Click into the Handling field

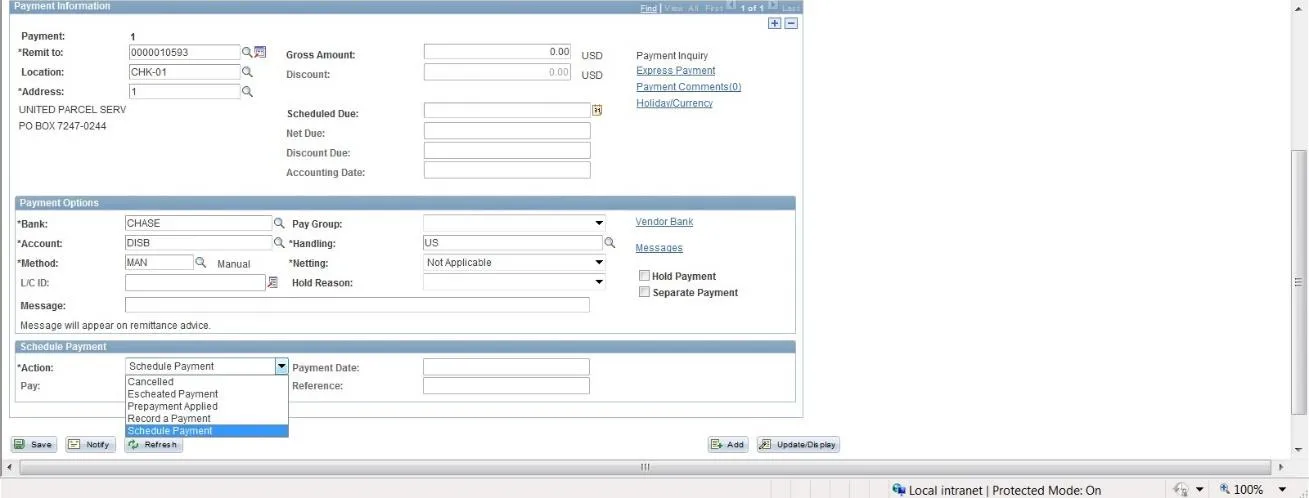(513, 243)
